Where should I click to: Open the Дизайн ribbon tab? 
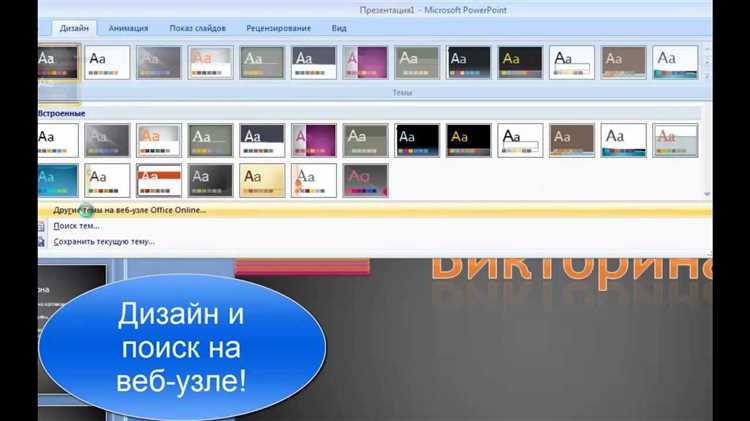coord(74,28)
